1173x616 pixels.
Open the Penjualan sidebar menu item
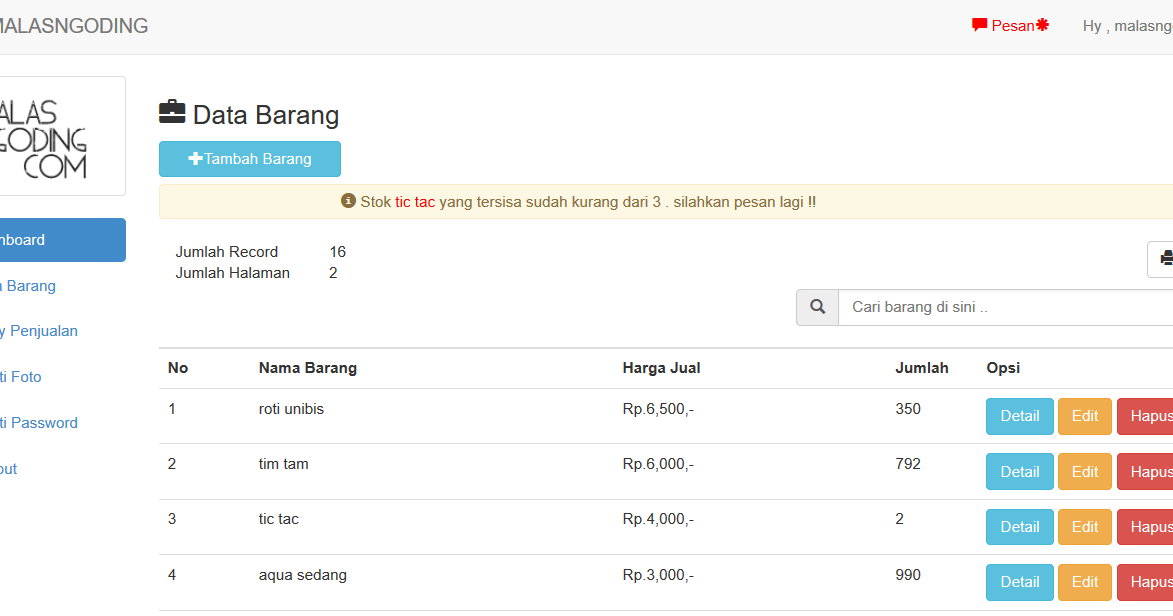click(x=38, y=330)
